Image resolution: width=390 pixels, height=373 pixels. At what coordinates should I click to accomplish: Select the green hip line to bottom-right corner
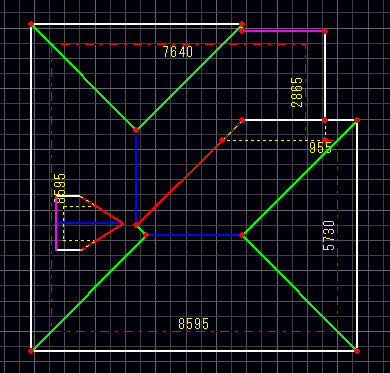(x=299, y=293)
